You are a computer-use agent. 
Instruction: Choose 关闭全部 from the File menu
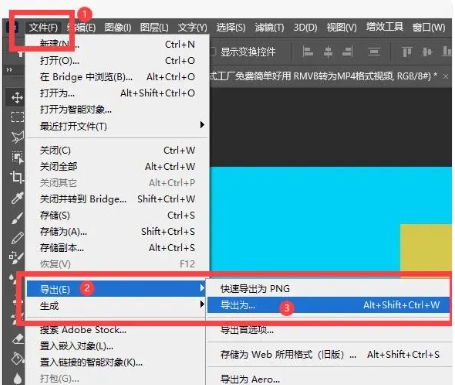(x=117, y=167)
